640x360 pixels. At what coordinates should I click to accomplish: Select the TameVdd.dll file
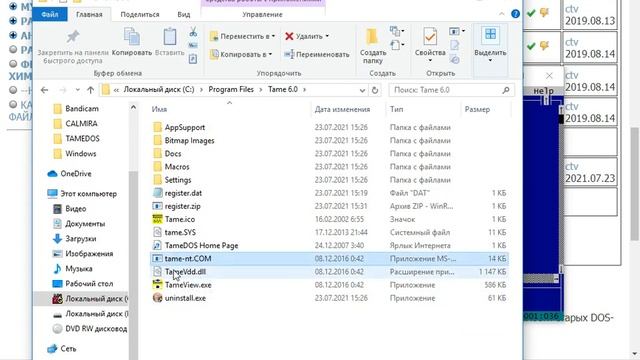coord(329,272)
